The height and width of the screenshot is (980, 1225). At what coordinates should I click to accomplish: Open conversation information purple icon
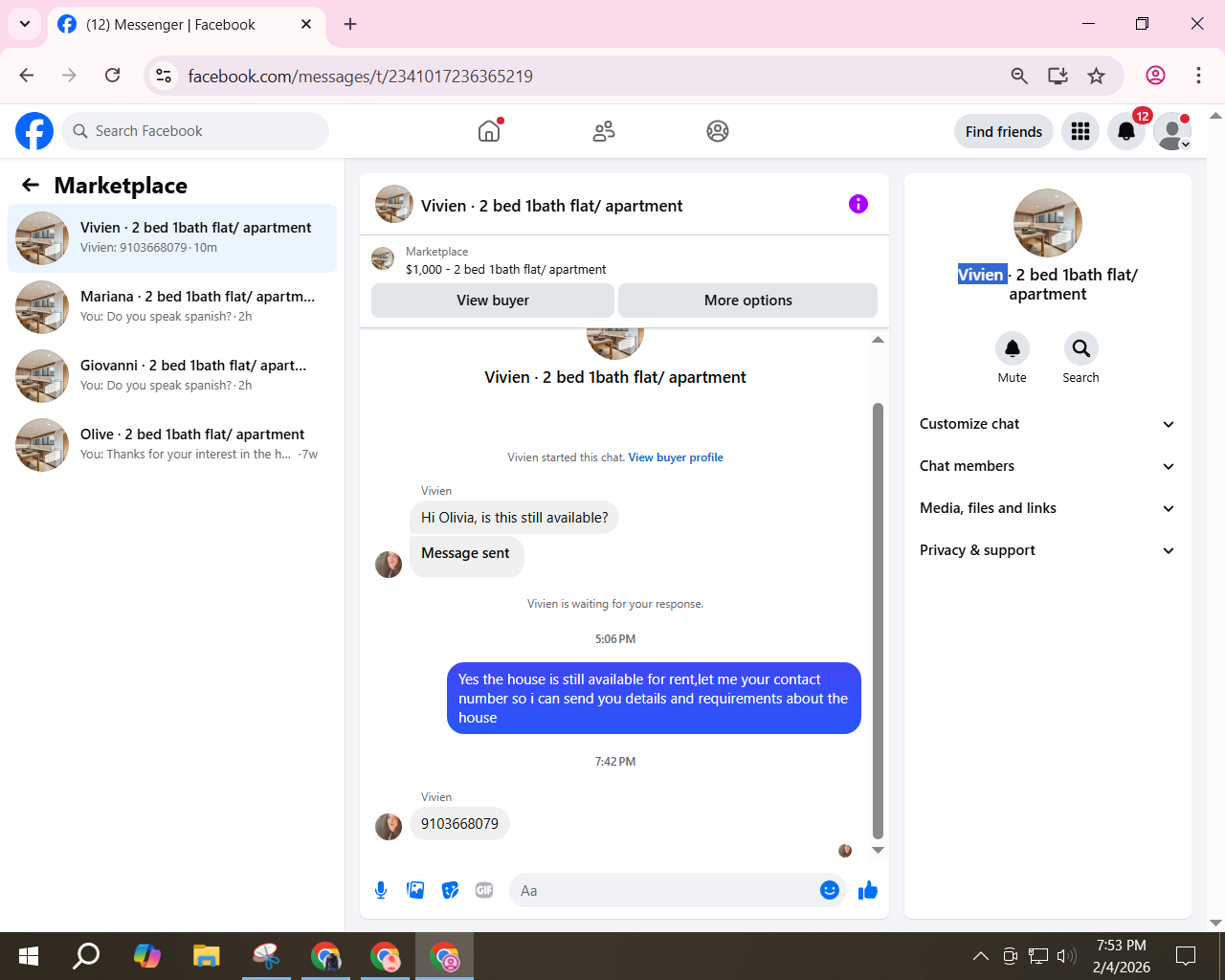point(858,204)
